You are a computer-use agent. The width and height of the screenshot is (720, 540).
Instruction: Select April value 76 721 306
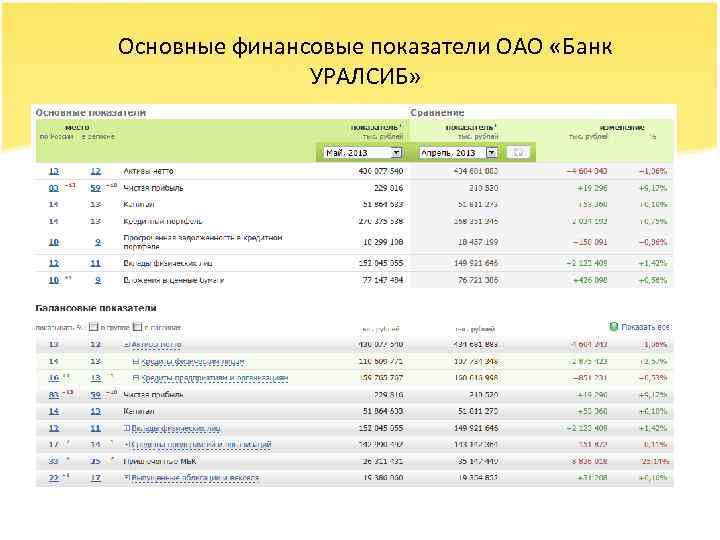coord(478,280)
